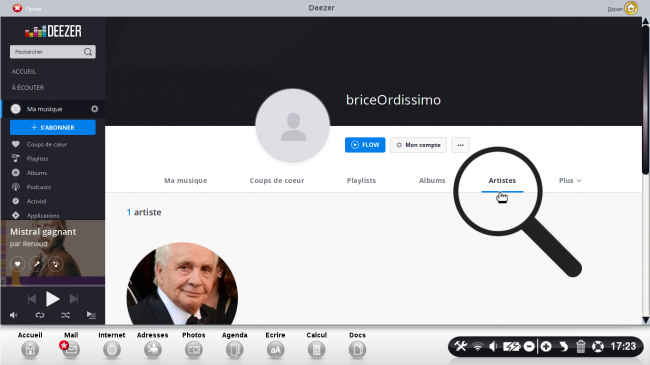Click the S'ABONNER button

(53, 127)
